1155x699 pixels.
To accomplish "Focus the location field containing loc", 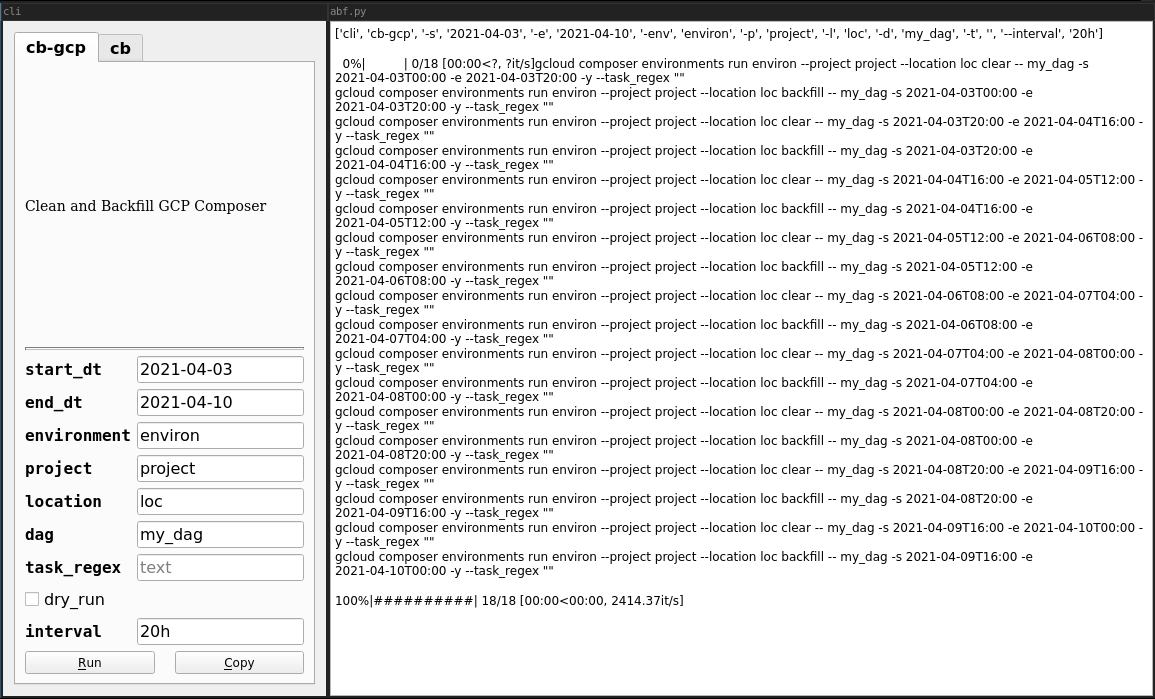I will click(220, 501).
